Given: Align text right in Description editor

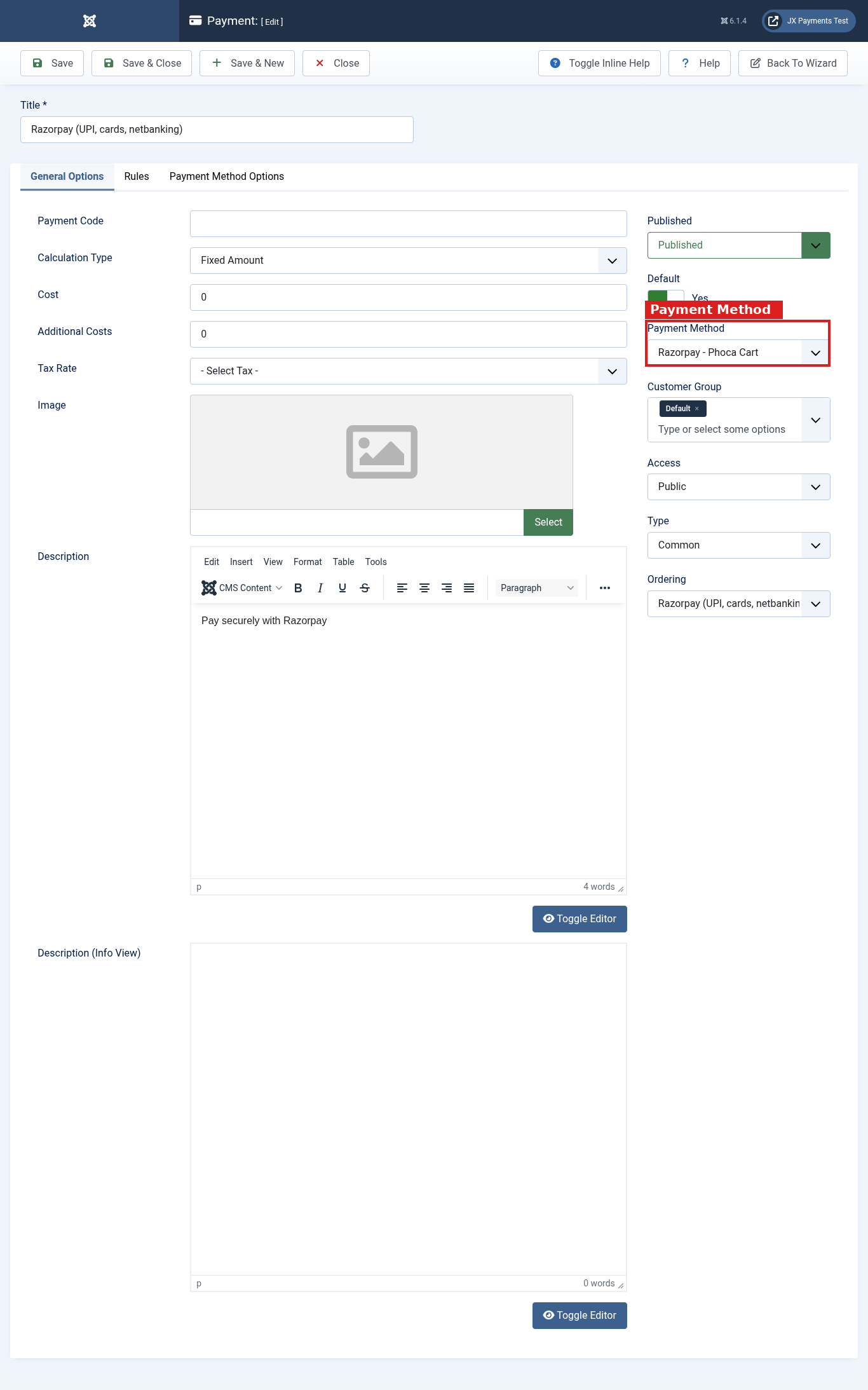Looking at the screenshot, I should [x=447, y=588].
